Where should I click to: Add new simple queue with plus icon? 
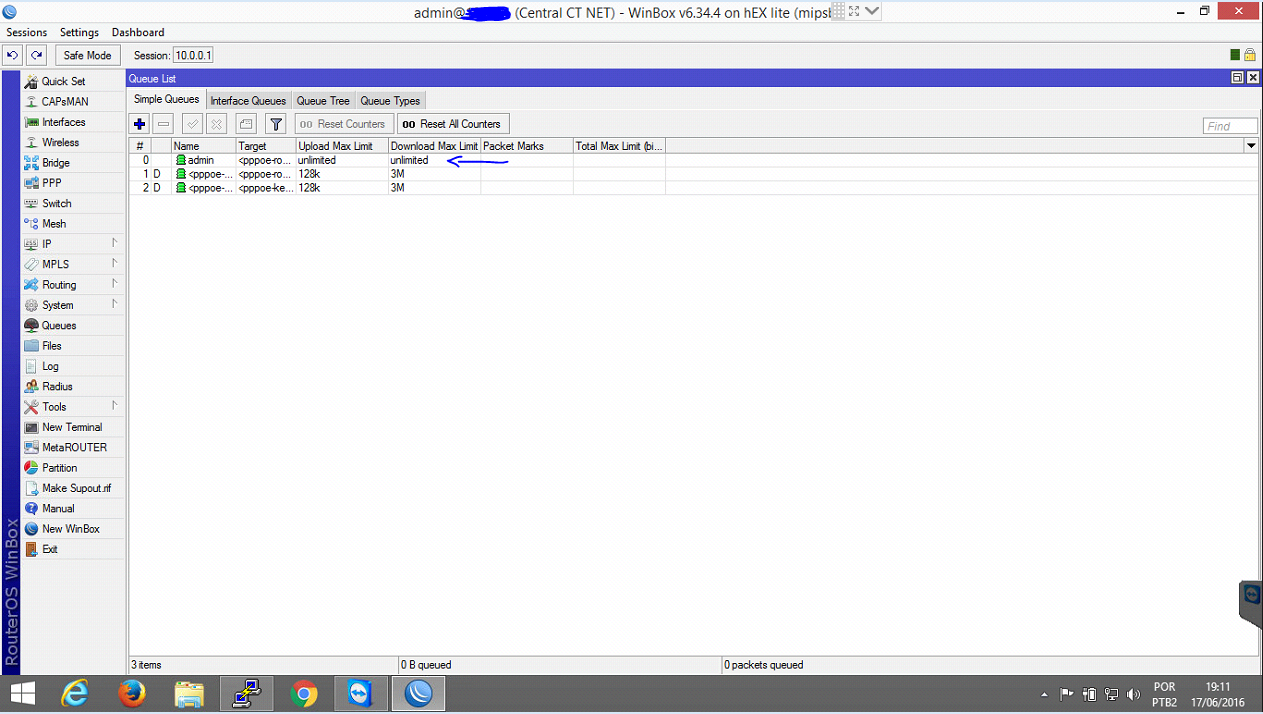click(x=139, y=124)
